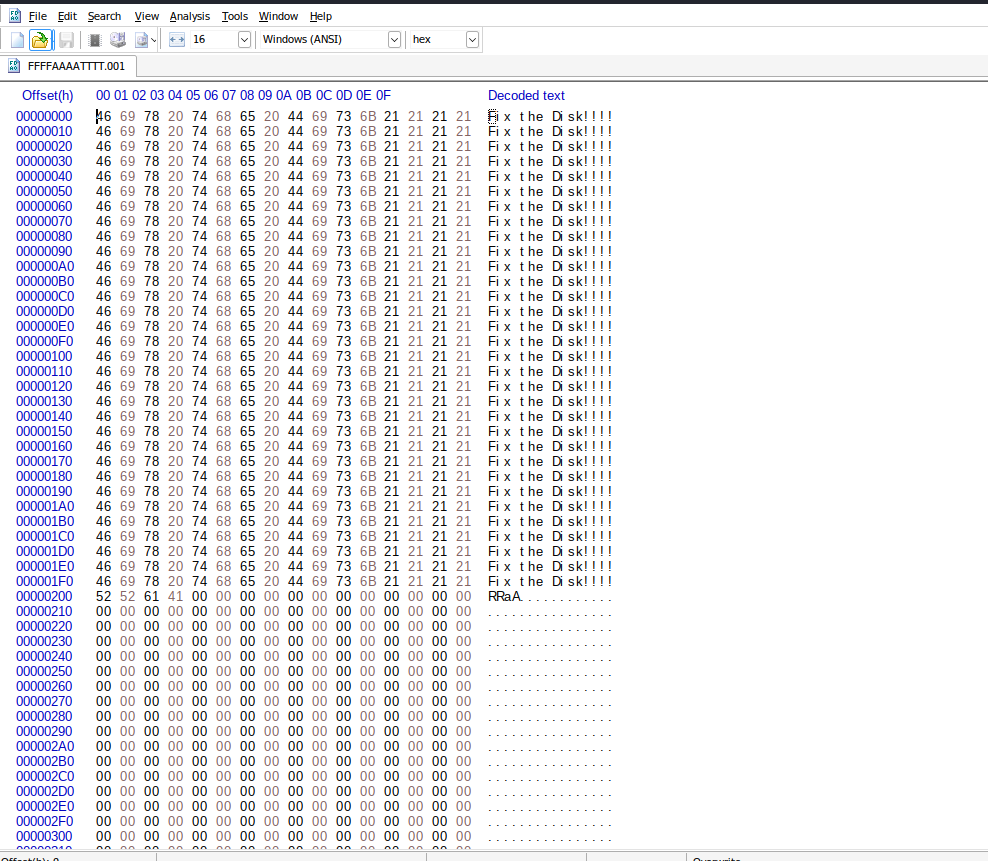The image size is (988, 861).
Task: Select byte 78 in row 00000150
Action: 152,432
